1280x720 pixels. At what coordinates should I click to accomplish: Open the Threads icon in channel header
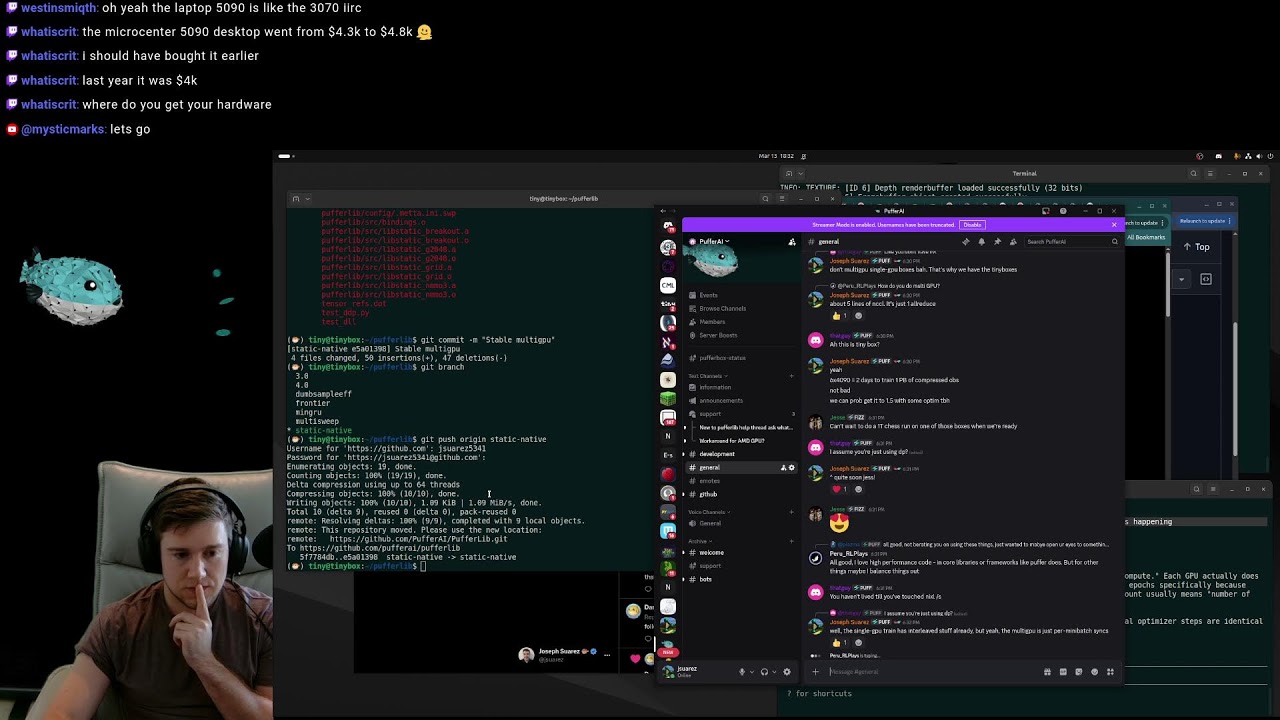[965, 242]
